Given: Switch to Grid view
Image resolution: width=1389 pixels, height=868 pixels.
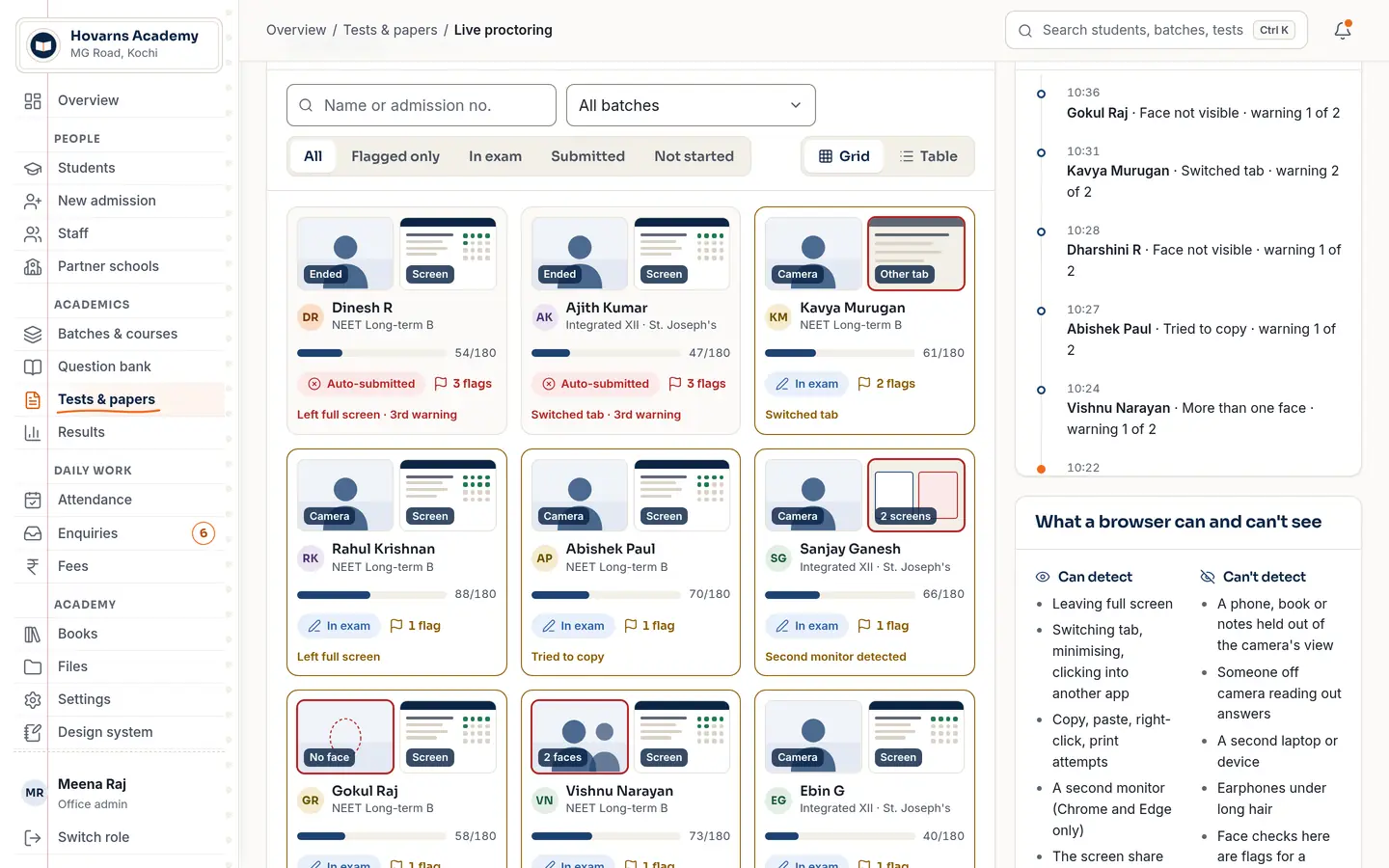Looking at the screenshot, I should (x=844, y=156).
